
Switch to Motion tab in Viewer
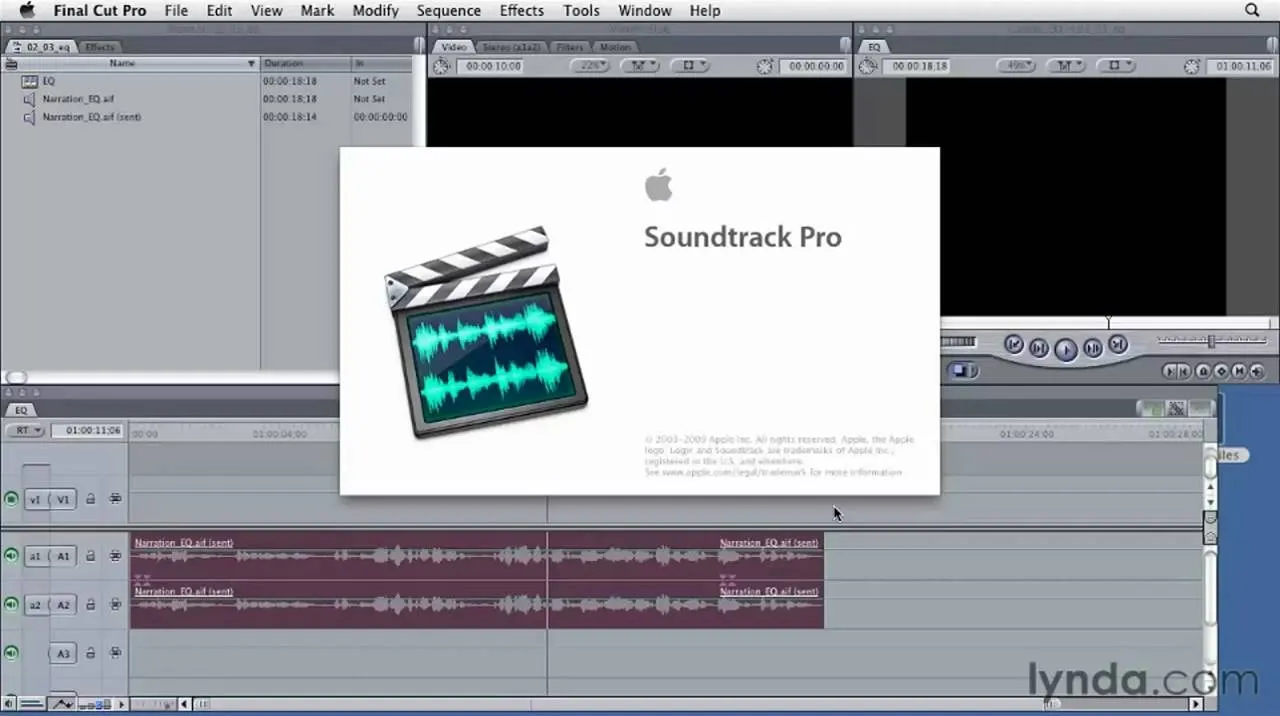point(615,47)
